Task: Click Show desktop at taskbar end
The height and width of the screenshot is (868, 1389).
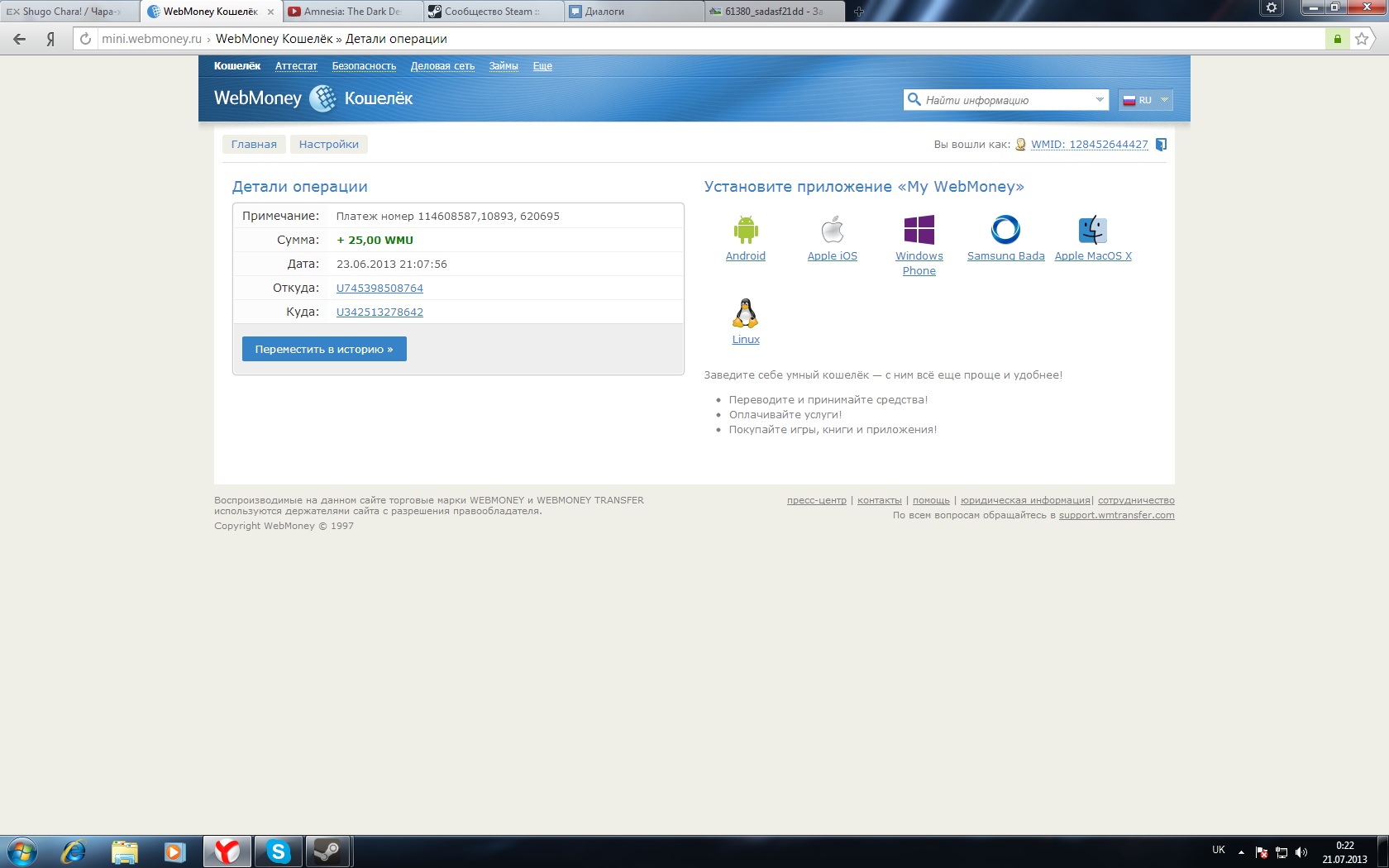Action: pyautogui.click(x=1382, y=852)
